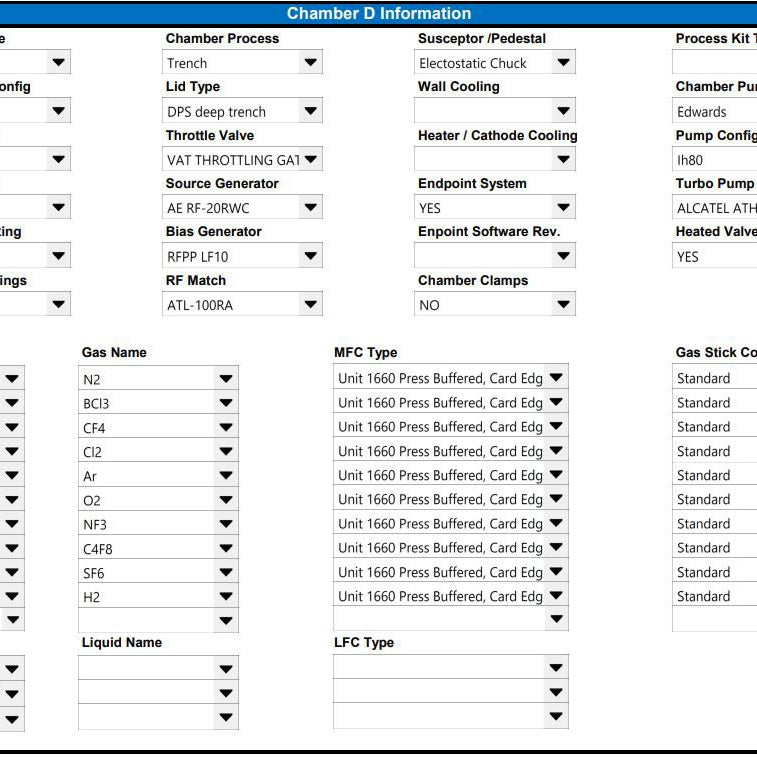Viewport: 757px width, 757px height.
Task: Expand the Source Generator dropdown arrow
Action: pyautogui.click(x=310, y=208)
